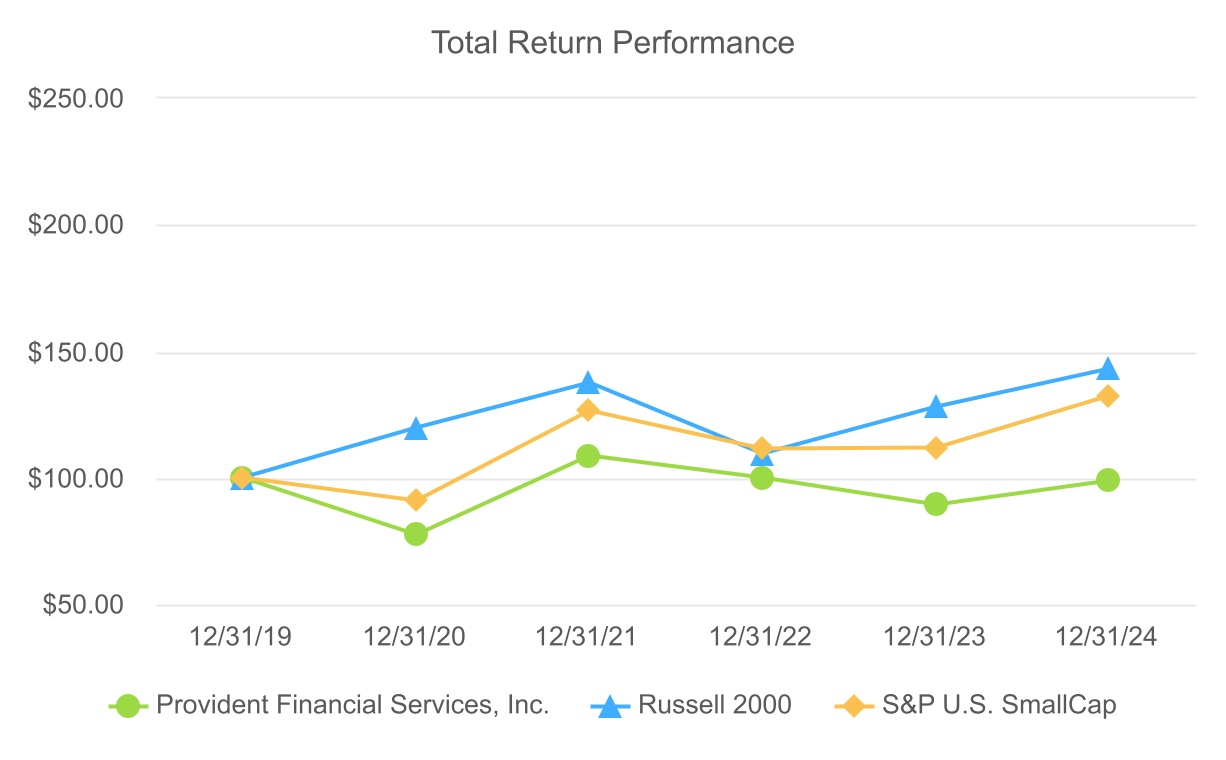The image size is (1226, 760).
Task: Click the Russell 2000 triangle at 12/31/21
Action: [588, 383]
